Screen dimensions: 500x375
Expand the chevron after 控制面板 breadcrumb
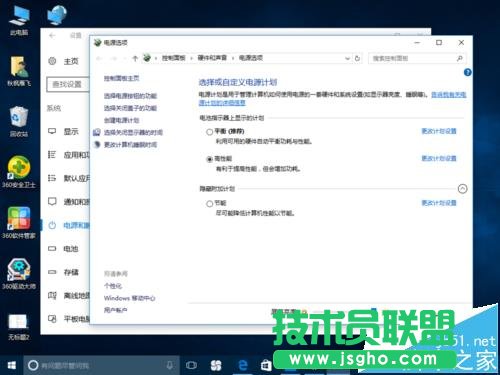pyautogui.click(x=192, y=58)
